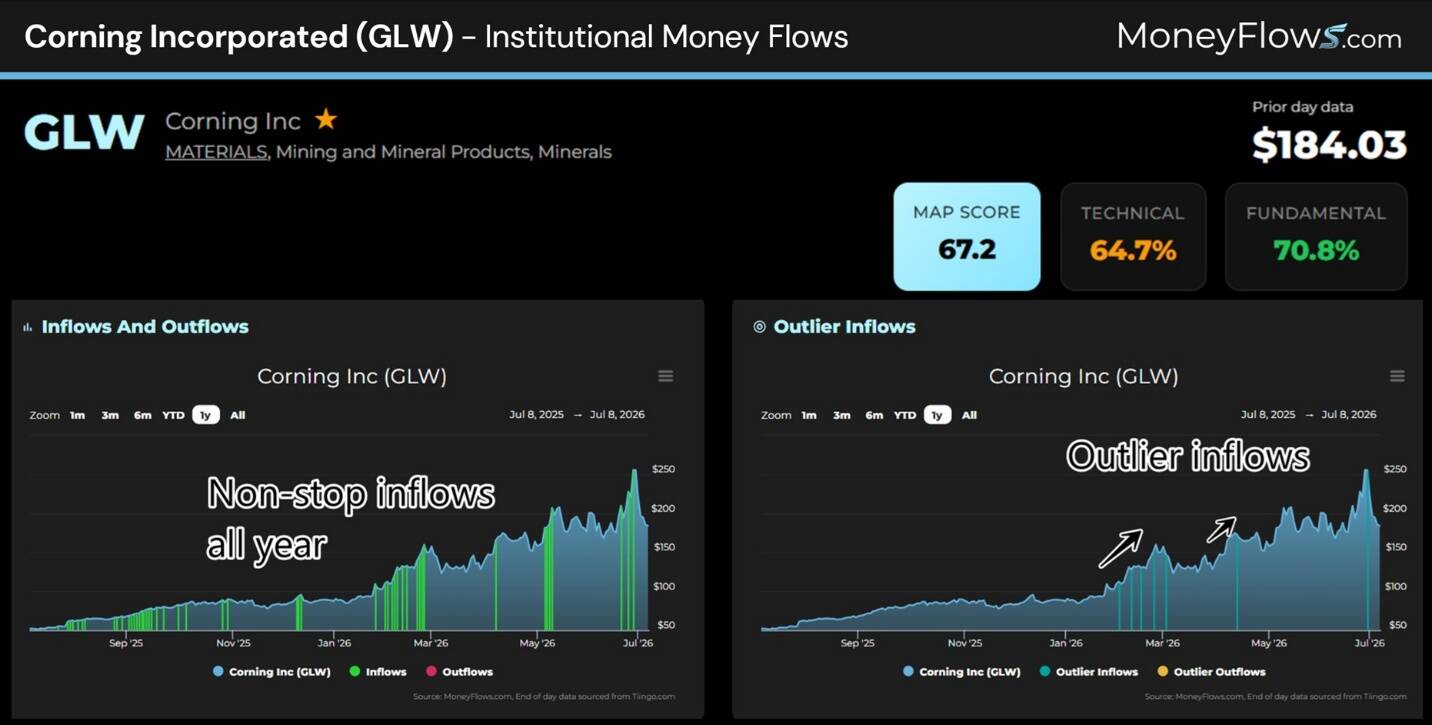
Task: Click the MoneyFlows.com logo in the header
Action: pyautogui.click(x=1259, y=37)
